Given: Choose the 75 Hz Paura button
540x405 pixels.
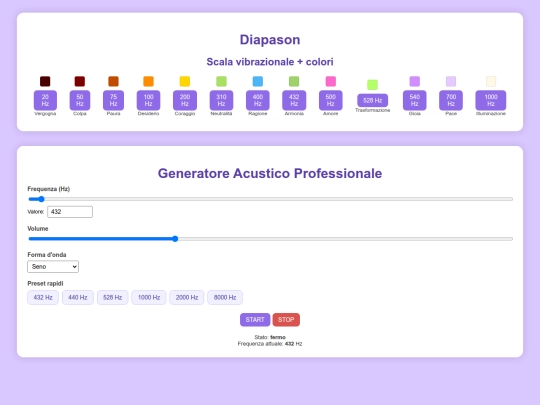Looking at the screenshot, I should click(113, 100).
